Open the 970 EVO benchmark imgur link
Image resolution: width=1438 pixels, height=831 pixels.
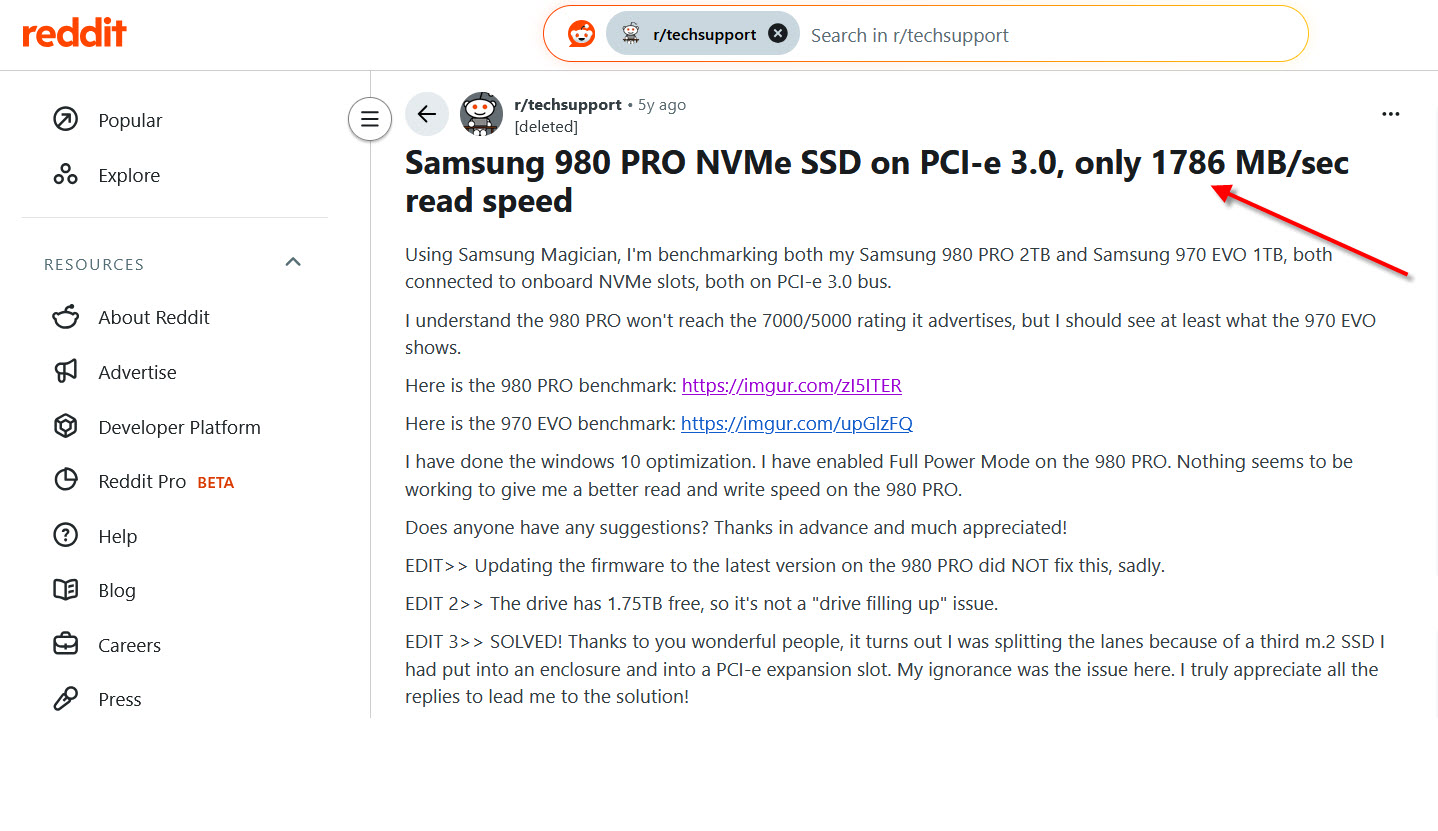click(x=796, y=423)
